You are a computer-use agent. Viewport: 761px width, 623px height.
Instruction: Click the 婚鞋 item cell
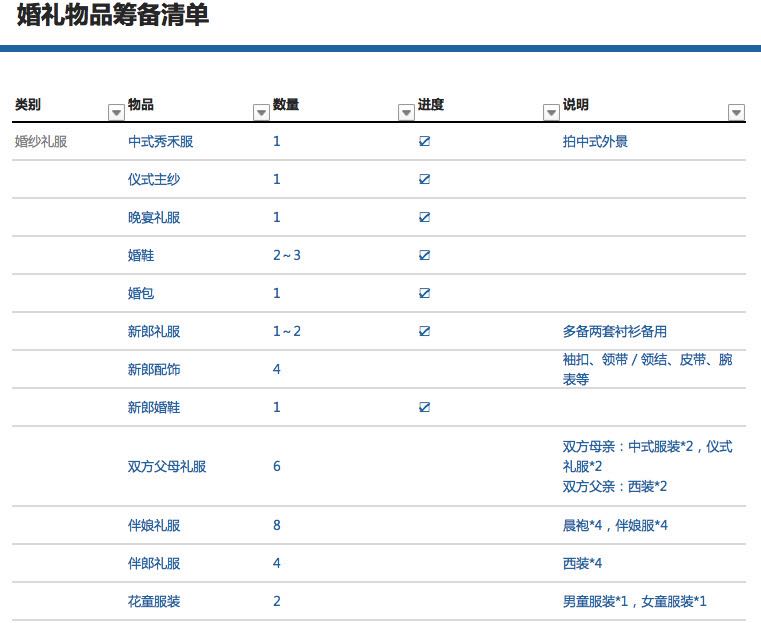141,255
